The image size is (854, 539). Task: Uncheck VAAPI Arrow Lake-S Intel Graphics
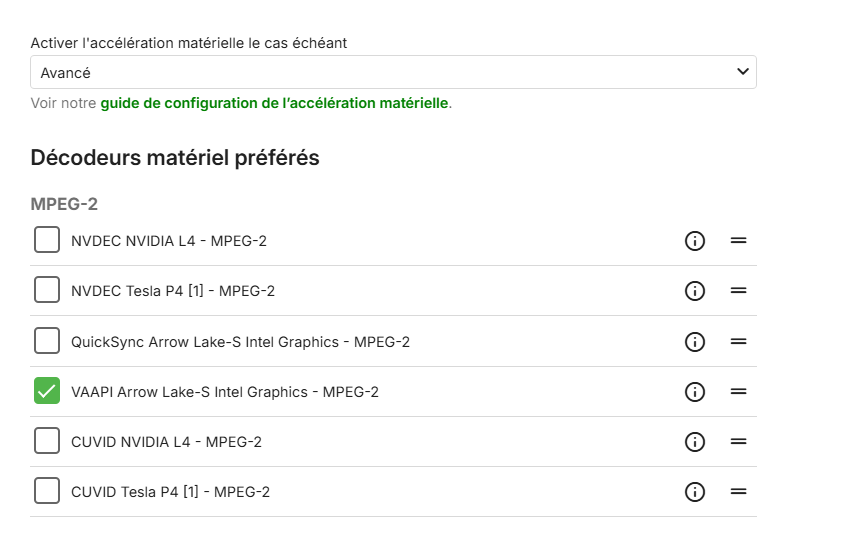(x=47, y=391)
